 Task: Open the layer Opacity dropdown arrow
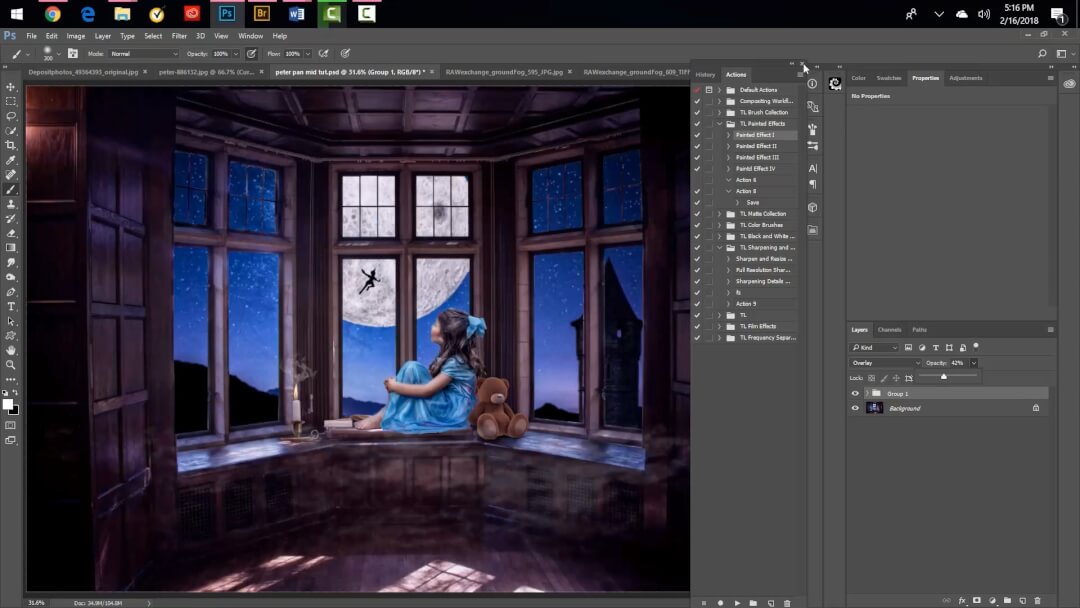click(974, 363)
